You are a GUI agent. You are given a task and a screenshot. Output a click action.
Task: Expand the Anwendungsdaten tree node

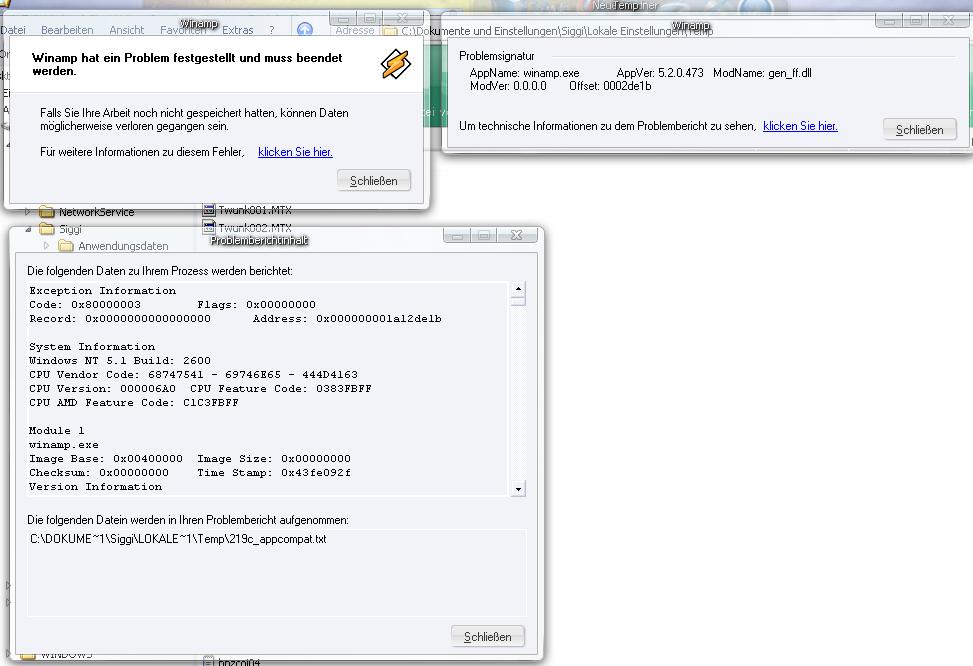pyautogui.click(x=47, y=246)
